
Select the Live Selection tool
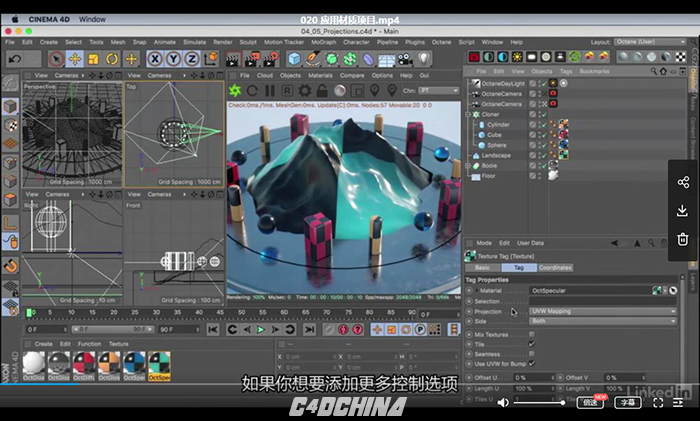click(56, 59)
